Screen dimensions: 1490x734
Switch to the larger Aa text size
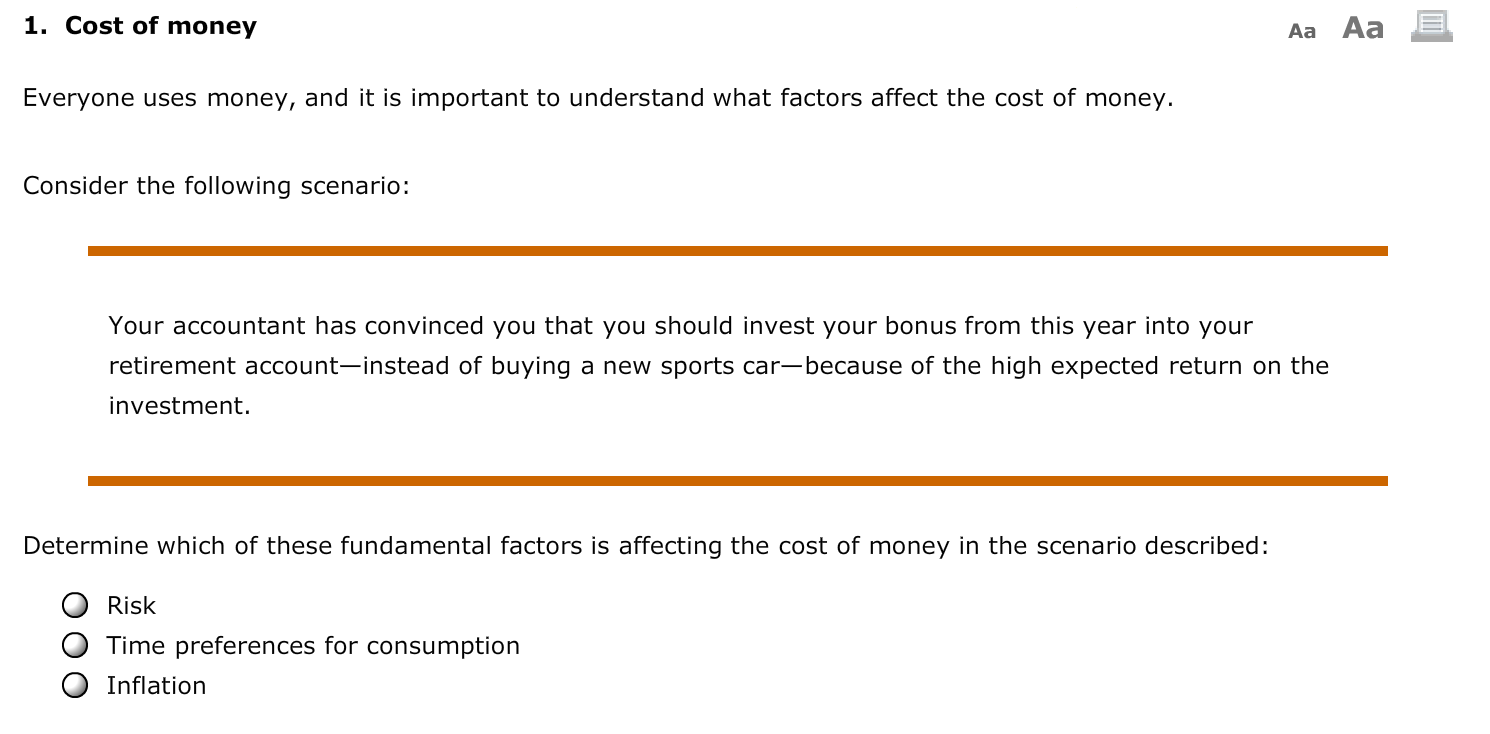[x=1363, y=28]
